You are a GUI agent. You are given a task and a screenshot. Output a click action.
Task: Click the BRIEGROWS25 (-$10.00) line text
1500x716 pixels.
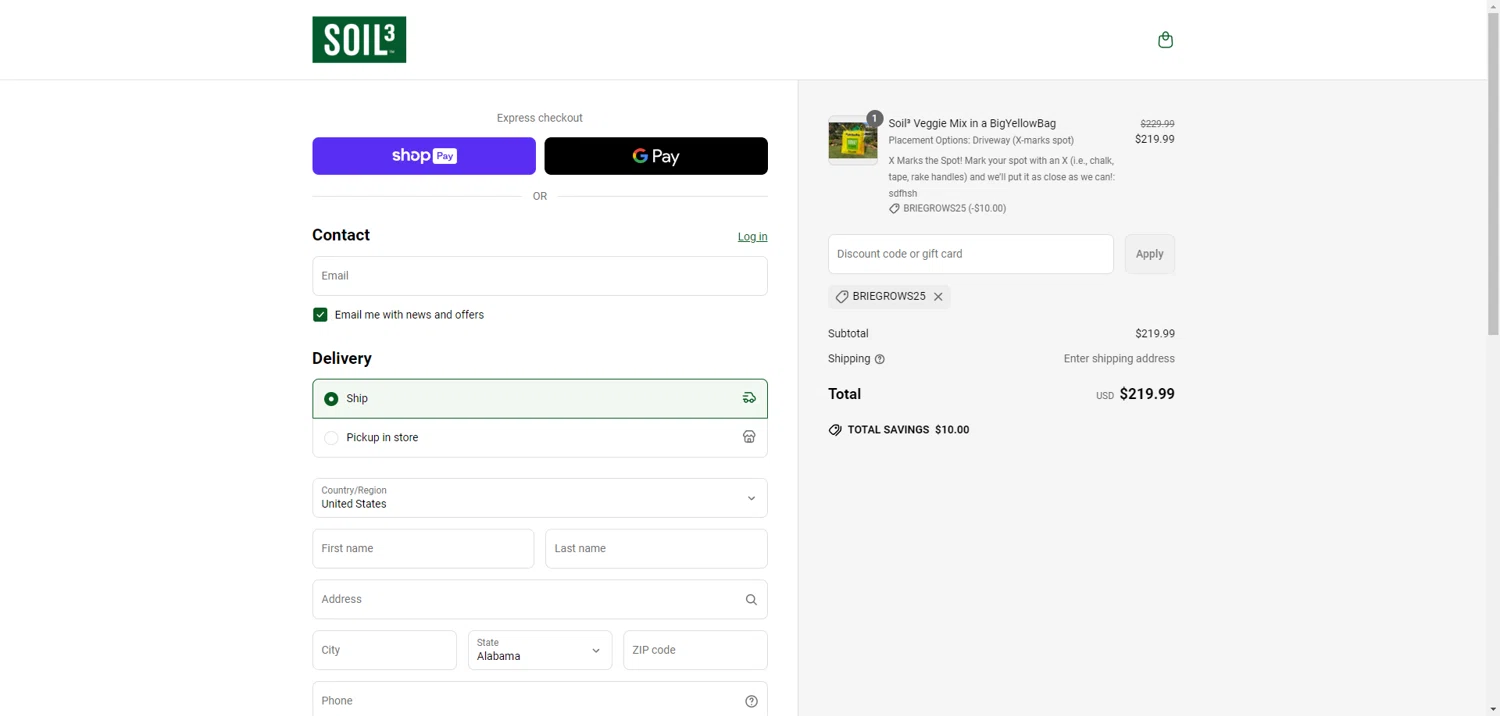954,209
